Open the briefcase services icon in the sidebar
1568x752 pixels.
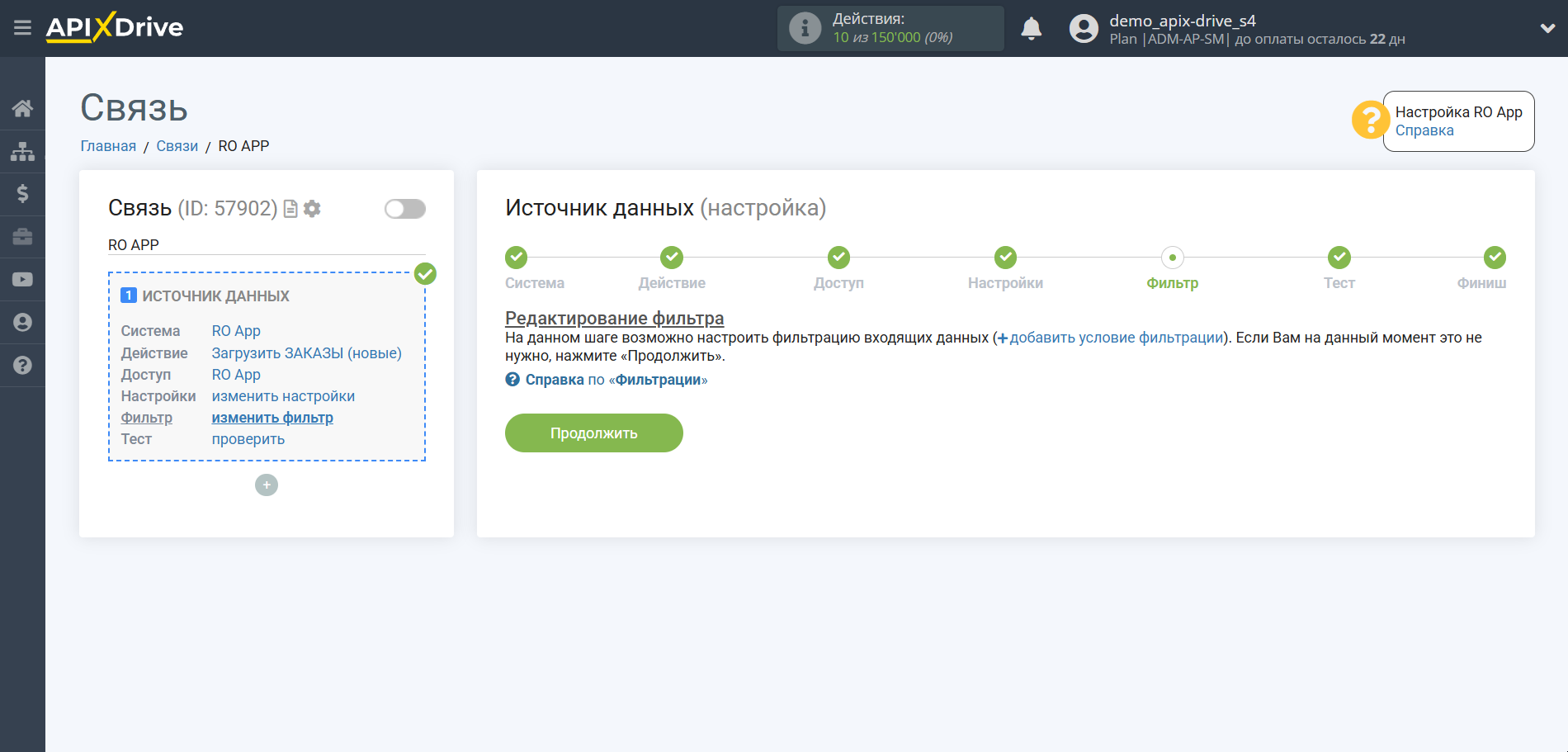pos(22,237)
